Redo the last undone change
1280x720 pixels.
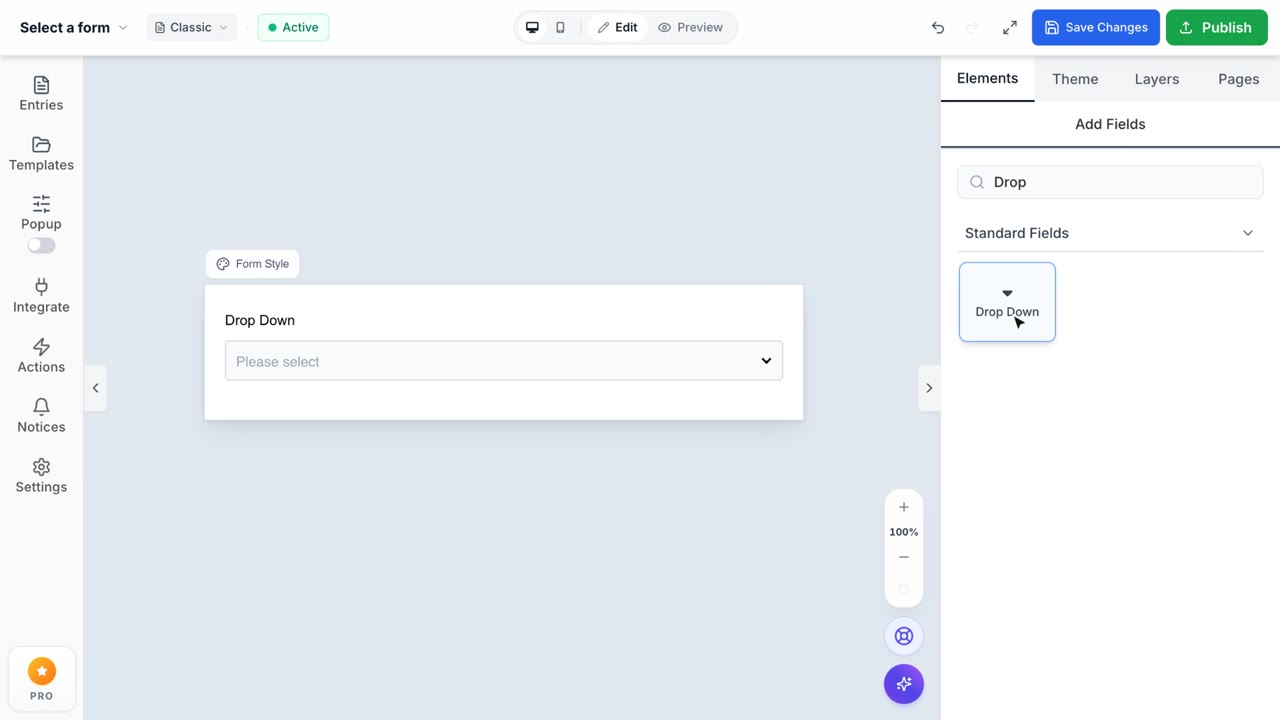click(x=972, y=27)
